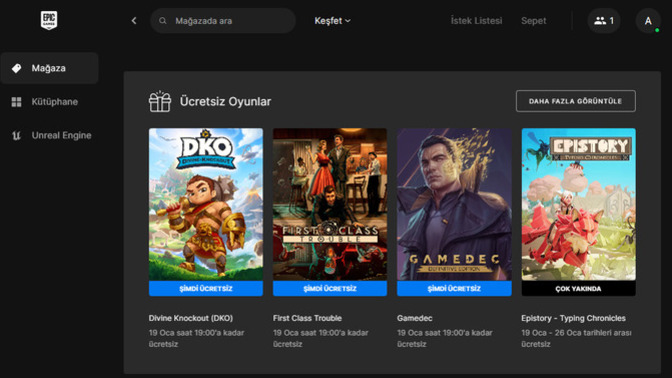
Task: Open the Unreal Engine sidebar item
Action: pos(49,135)
